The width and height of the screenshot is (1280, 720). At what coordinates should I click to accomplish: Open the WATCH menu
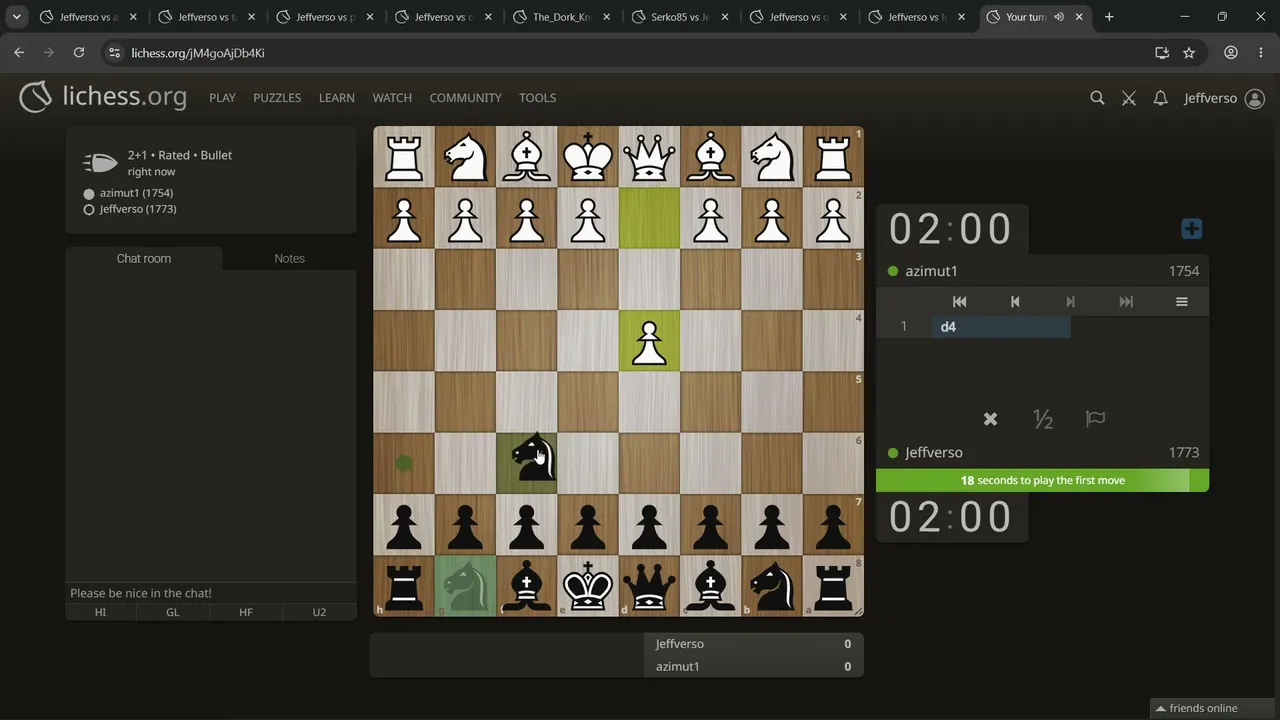coord(392,98)
